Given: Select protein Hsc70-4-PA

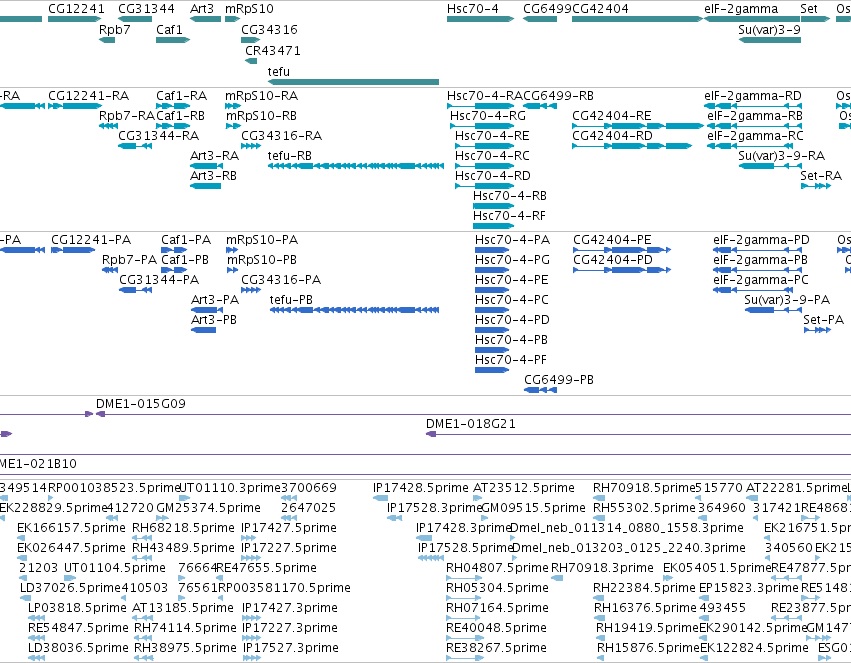Looking at the screenshot, I should click(492, 250).
